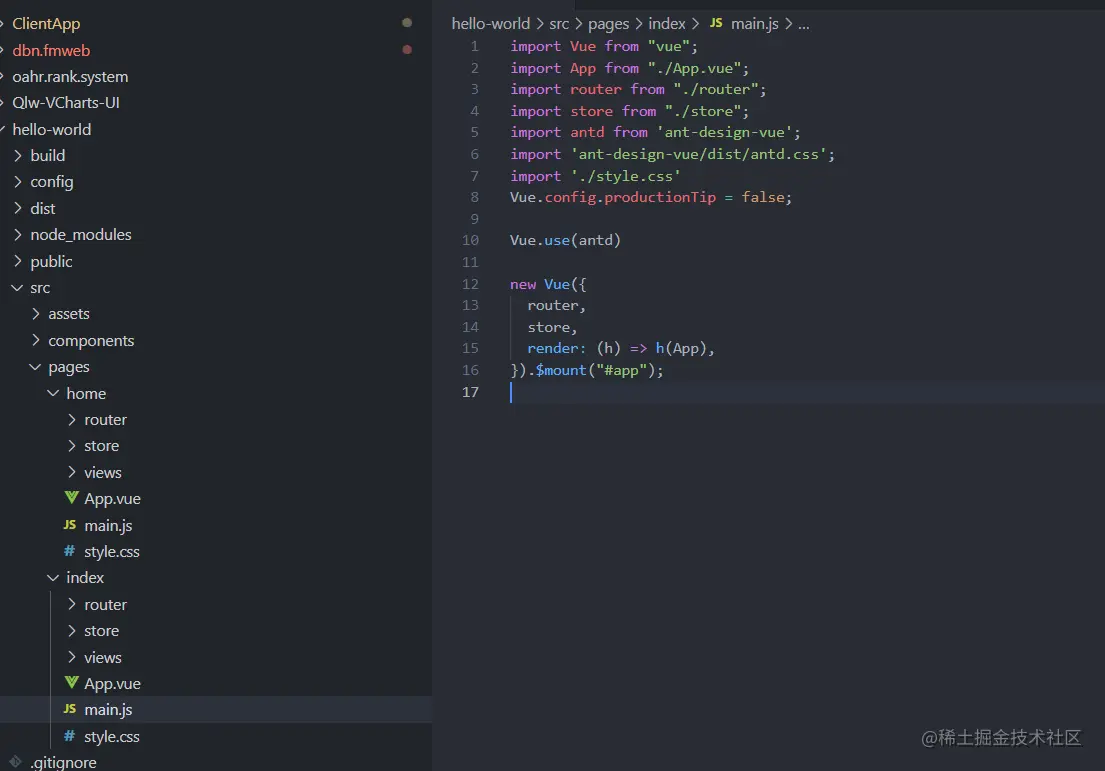Click src in breadcrumb path
The height and width of the screenshot is (771, 1105).
(559, 23)
